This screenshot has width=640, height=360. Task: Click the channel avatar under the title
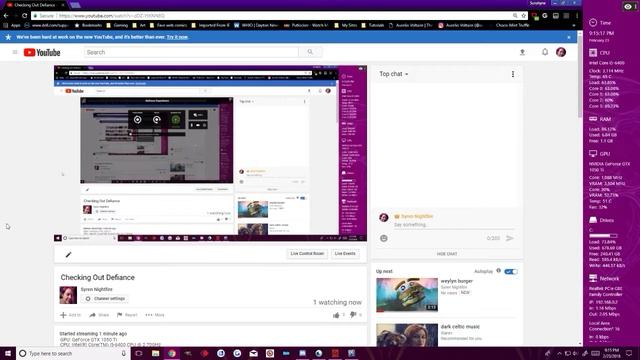click(68, 295)
